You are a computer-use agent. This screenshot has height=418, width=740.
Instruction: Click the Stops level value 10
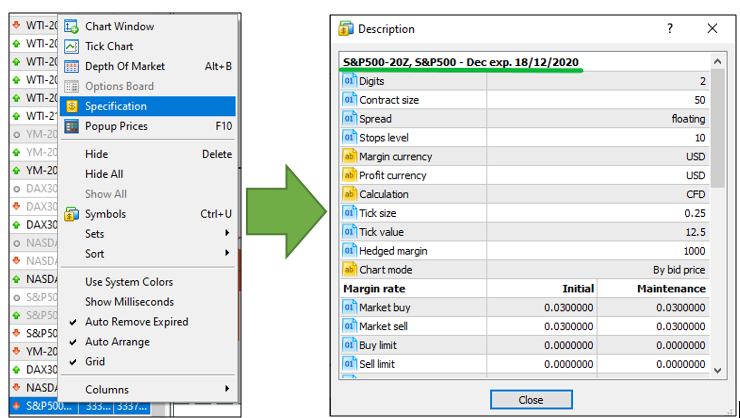700,138
